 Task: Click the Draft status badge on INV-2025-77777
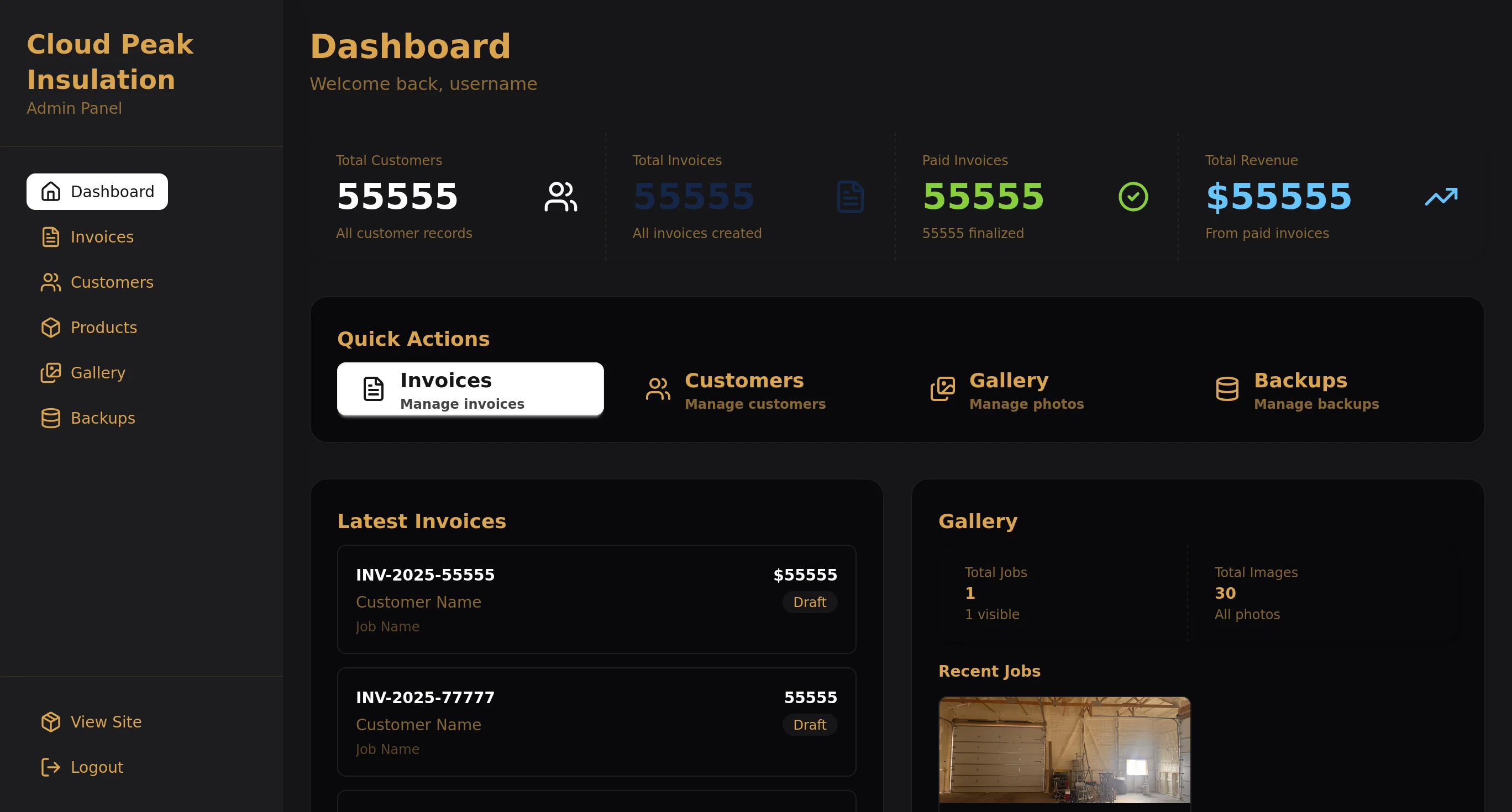(x=810, y=725)
